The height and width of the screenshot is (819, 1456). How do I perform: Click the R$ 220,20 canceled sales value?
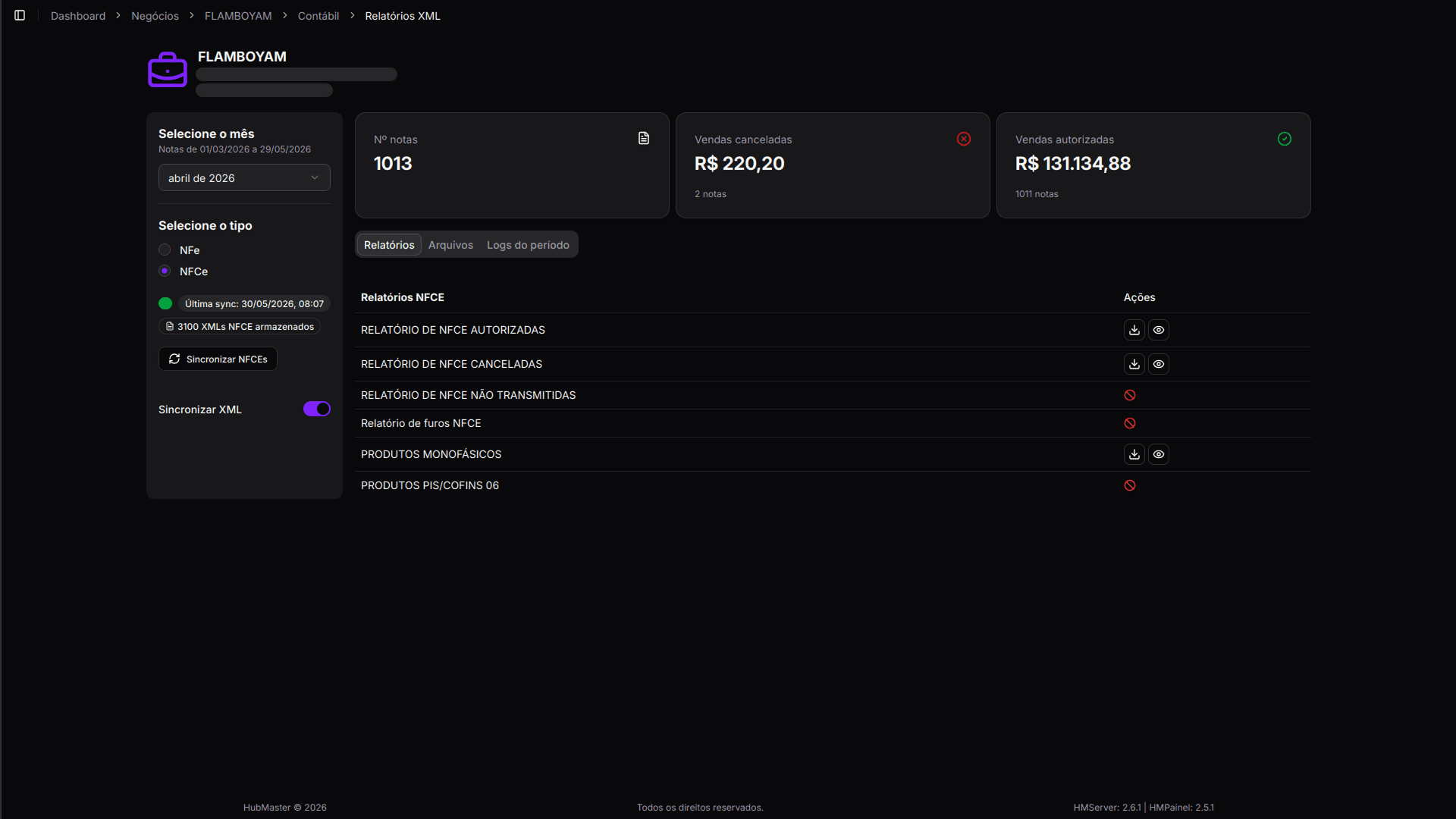pyautogui.click(x=739, y=163)
